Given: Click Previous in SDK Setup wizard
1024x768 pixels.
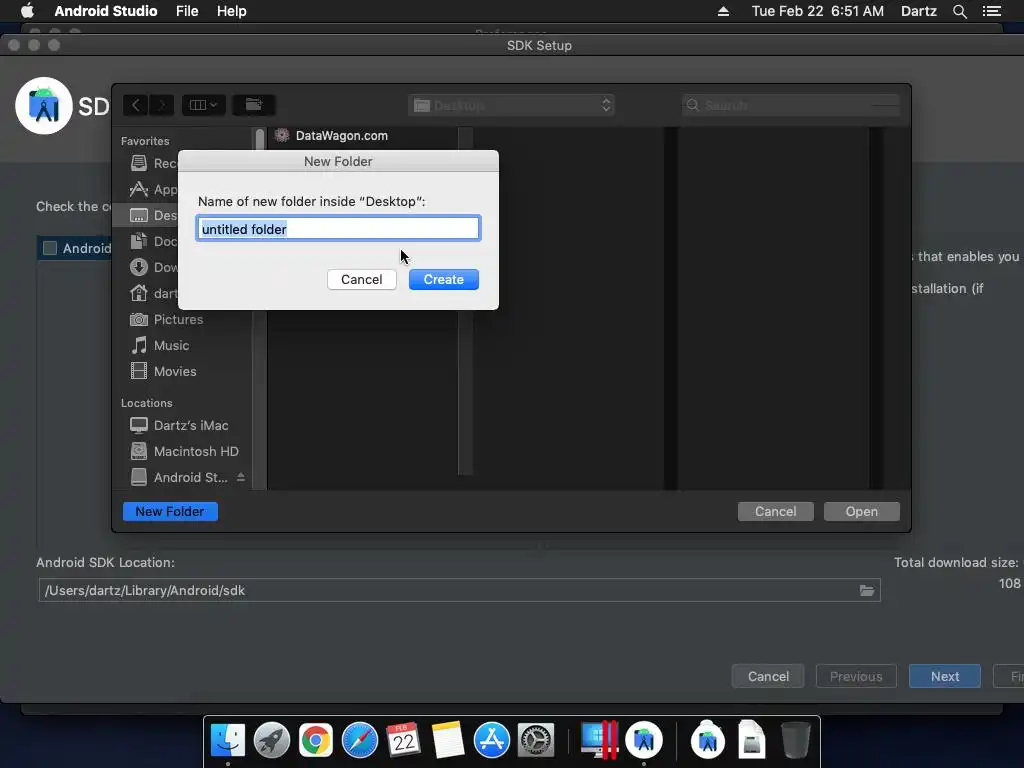Looking at the screenshot, I should (856, 677).
